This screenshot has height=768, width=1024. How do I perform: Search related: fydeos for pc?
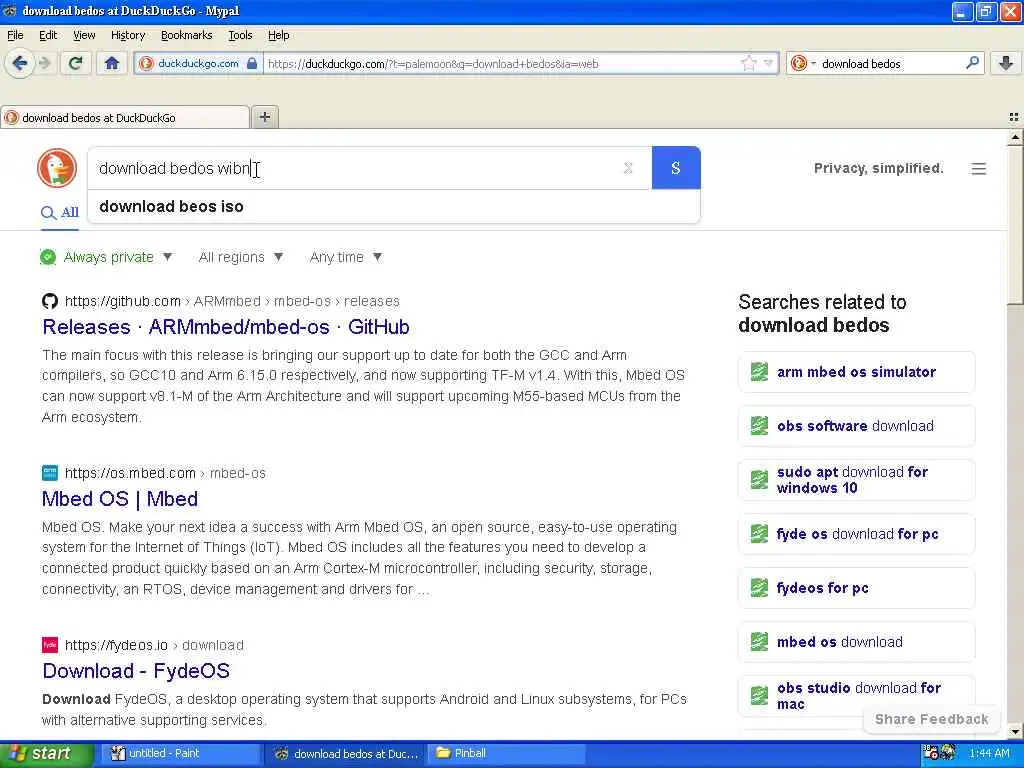point(856,588)
